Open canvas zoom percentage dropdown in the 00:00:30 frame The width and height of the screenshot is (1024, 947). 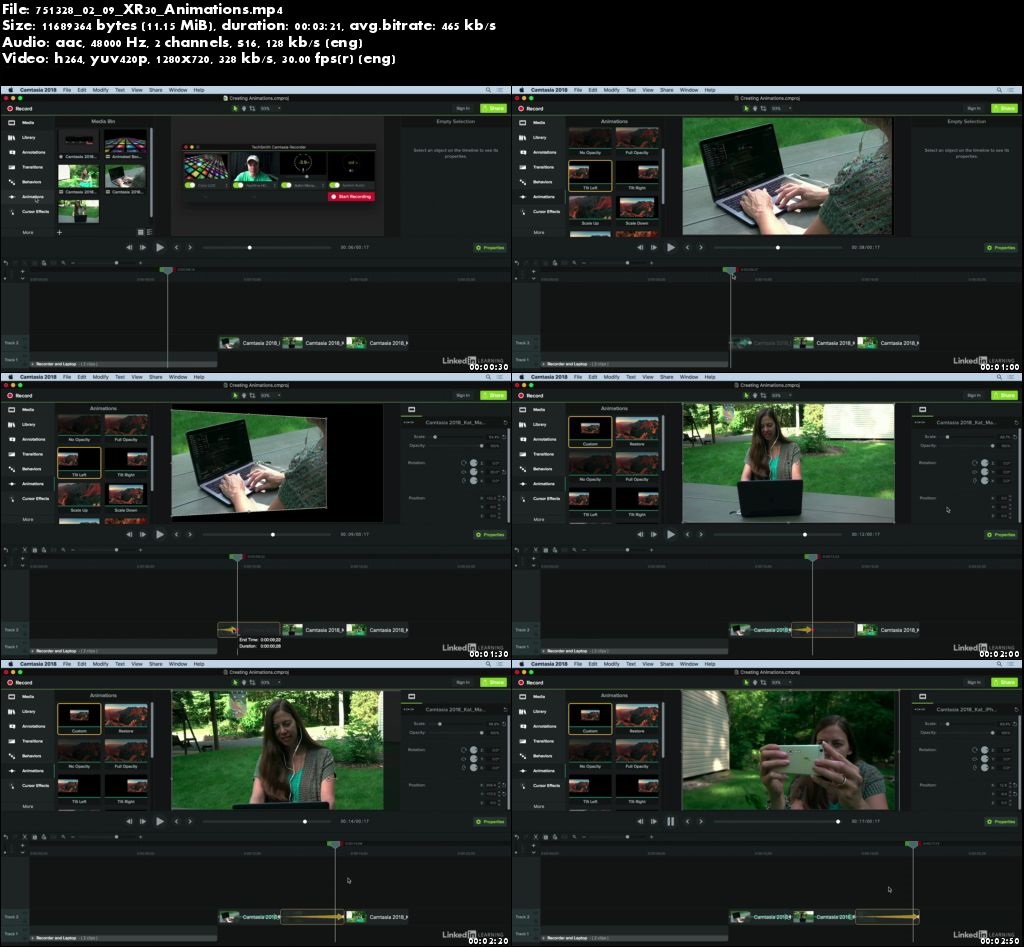(264, 108)
